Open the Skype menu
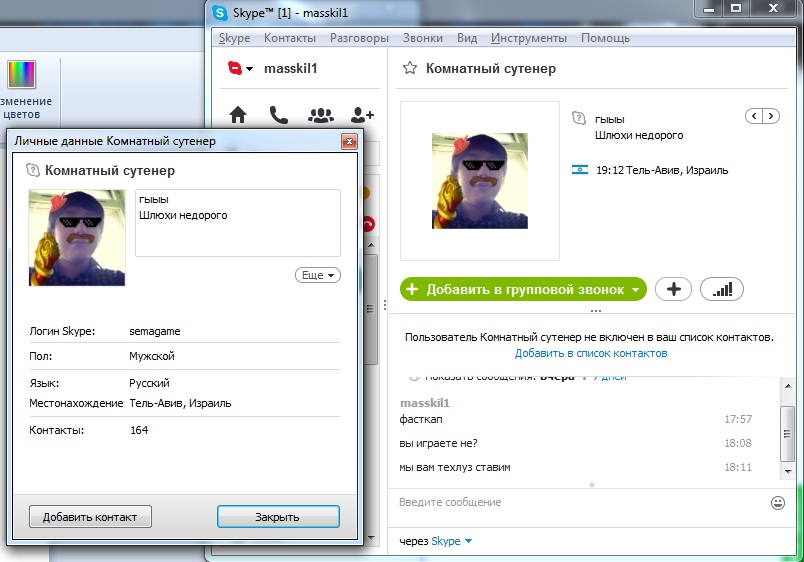The height and width of the screenshot is (562, 804). [234, 38]
